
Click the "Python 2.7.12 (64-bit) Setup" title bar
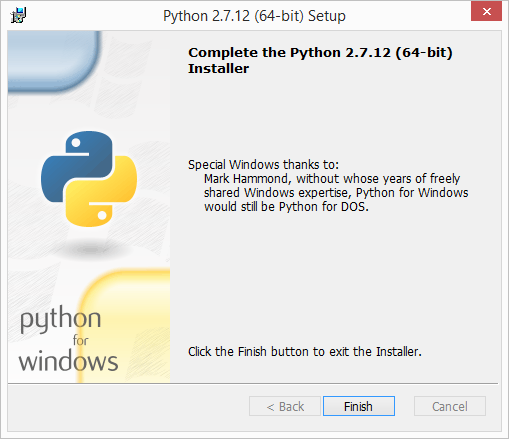point(254,16)
